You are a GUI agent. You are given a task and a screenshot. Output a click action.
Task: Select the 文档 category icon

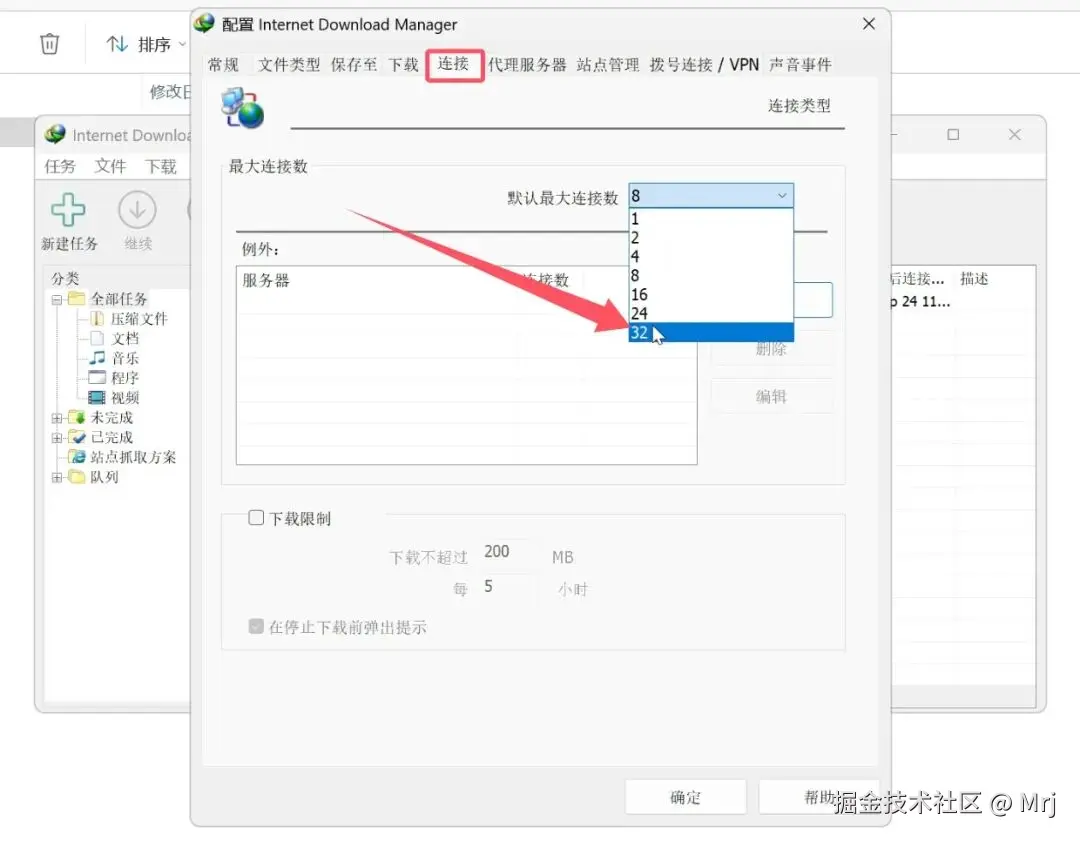tap(97, 338)
